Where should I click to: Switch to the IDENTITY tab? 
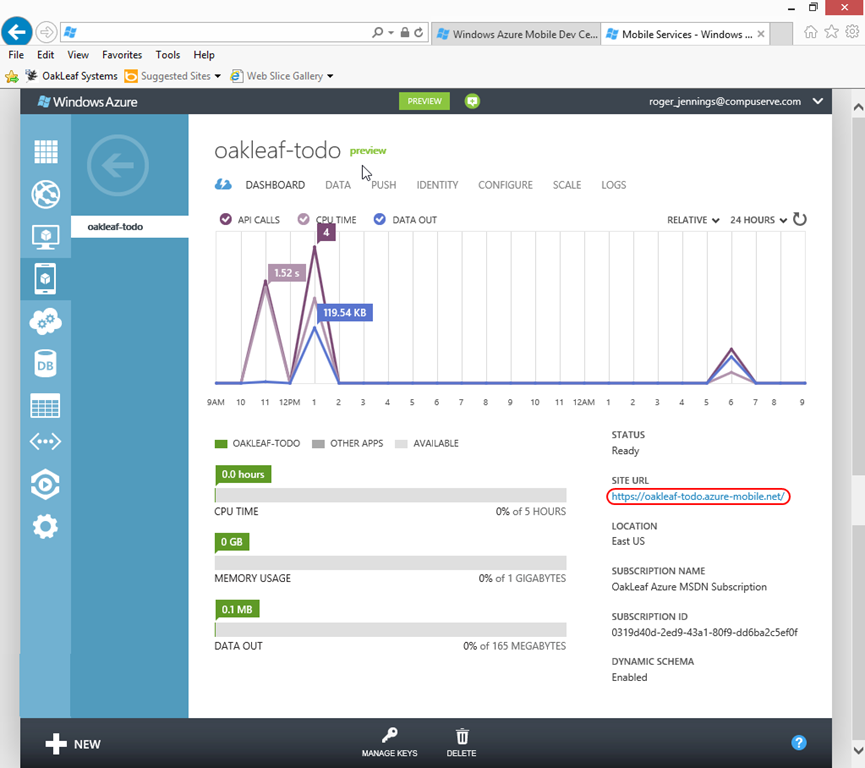[x=437, y=185]
